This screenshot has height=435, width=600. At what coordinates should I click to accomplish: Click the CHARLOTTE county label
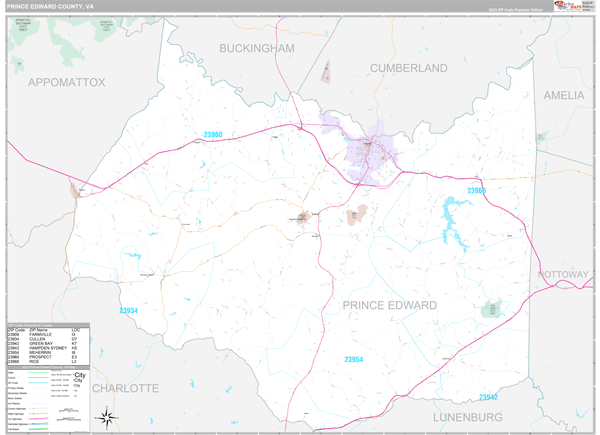126,388
